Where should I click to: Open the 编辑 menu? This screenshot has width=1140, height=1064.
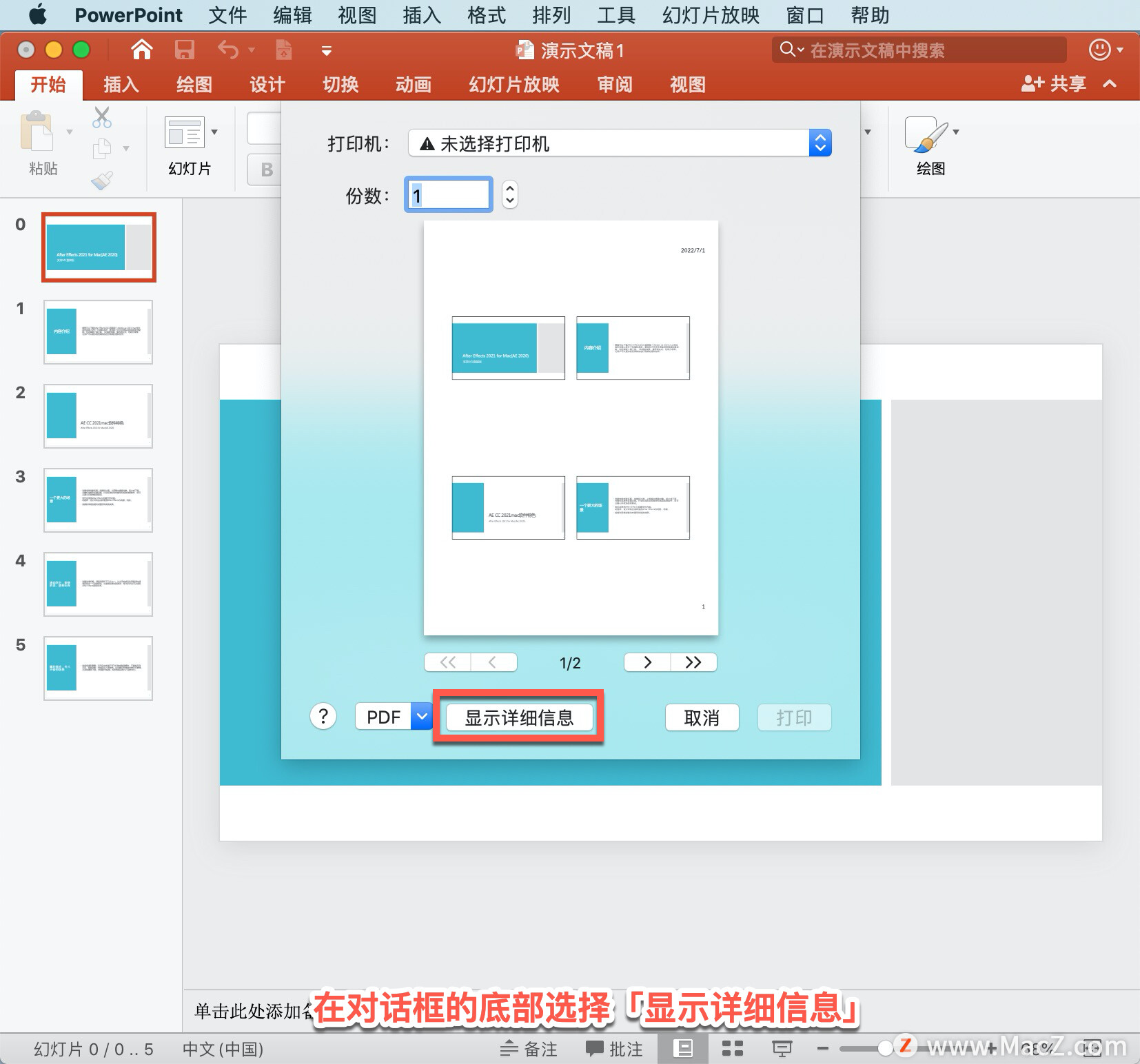click(292, 14)
